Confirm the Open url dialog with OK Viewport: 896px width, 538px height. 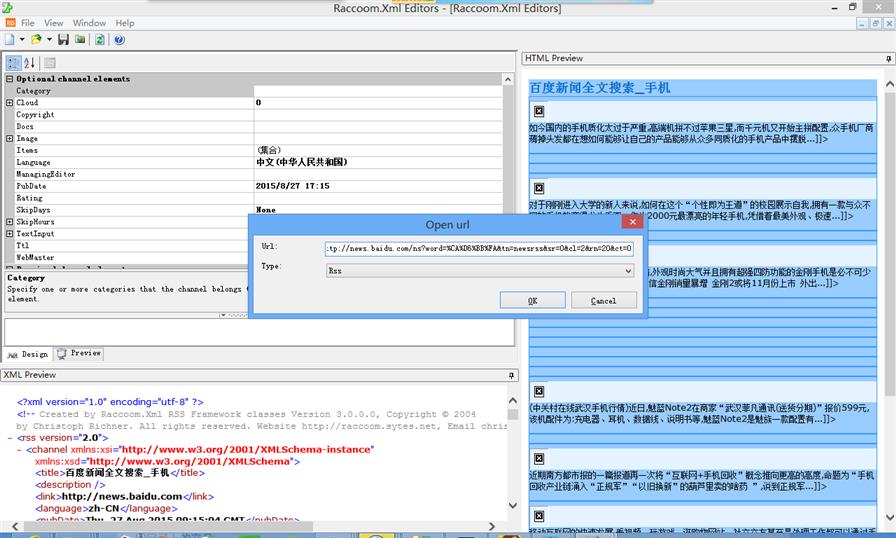click(x=533, y=300)
